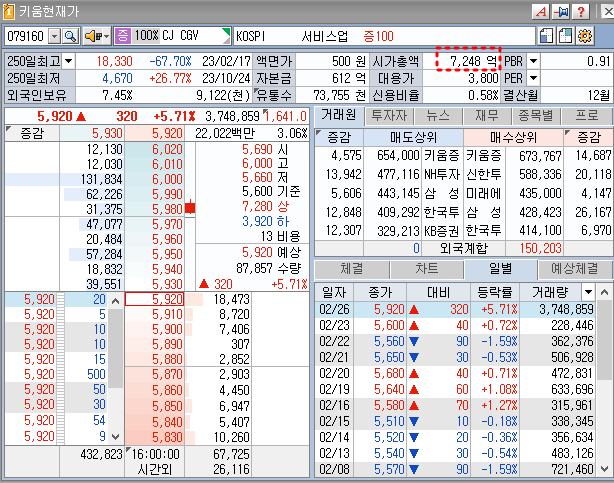Click the 일자 column header
The width and height of the screenshot is (614, 483).
334,292
